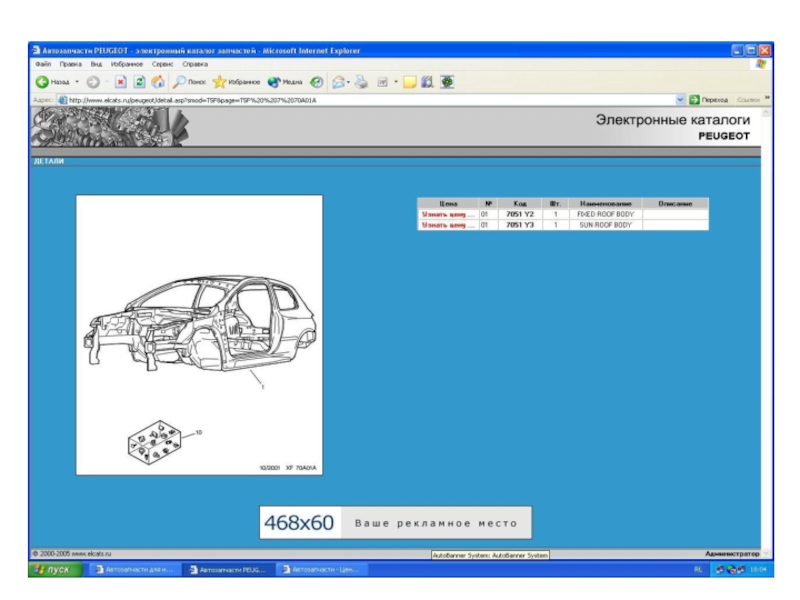Click the price link for 7051 Y3
Screen dimensions: 800x600
coord(447,225)
